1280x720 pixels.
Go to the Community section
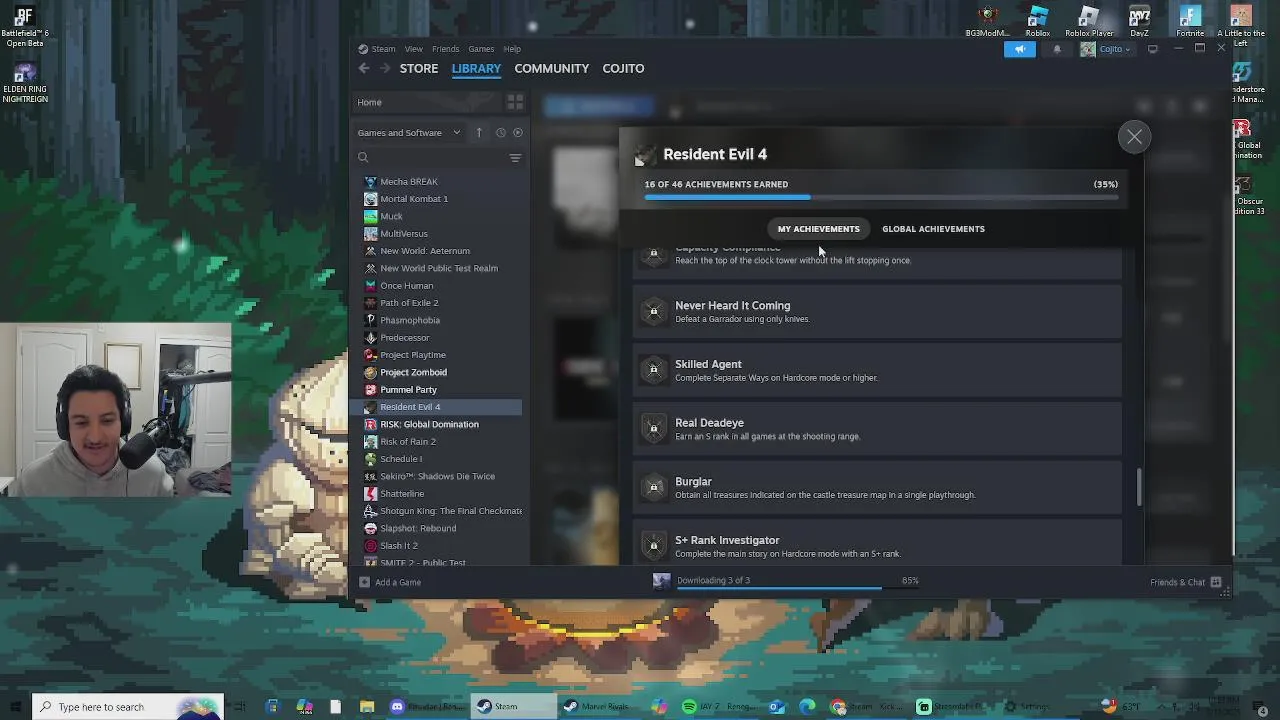[551, 68]
